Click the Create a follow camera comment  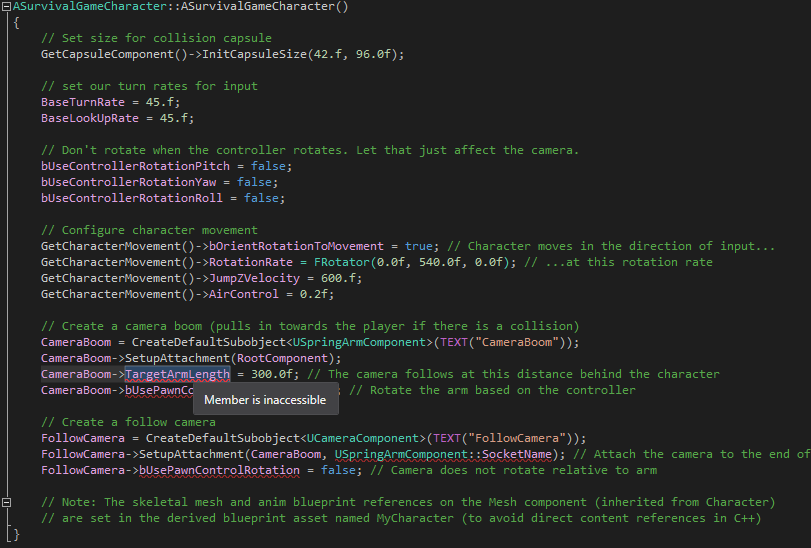pos(128,422)
